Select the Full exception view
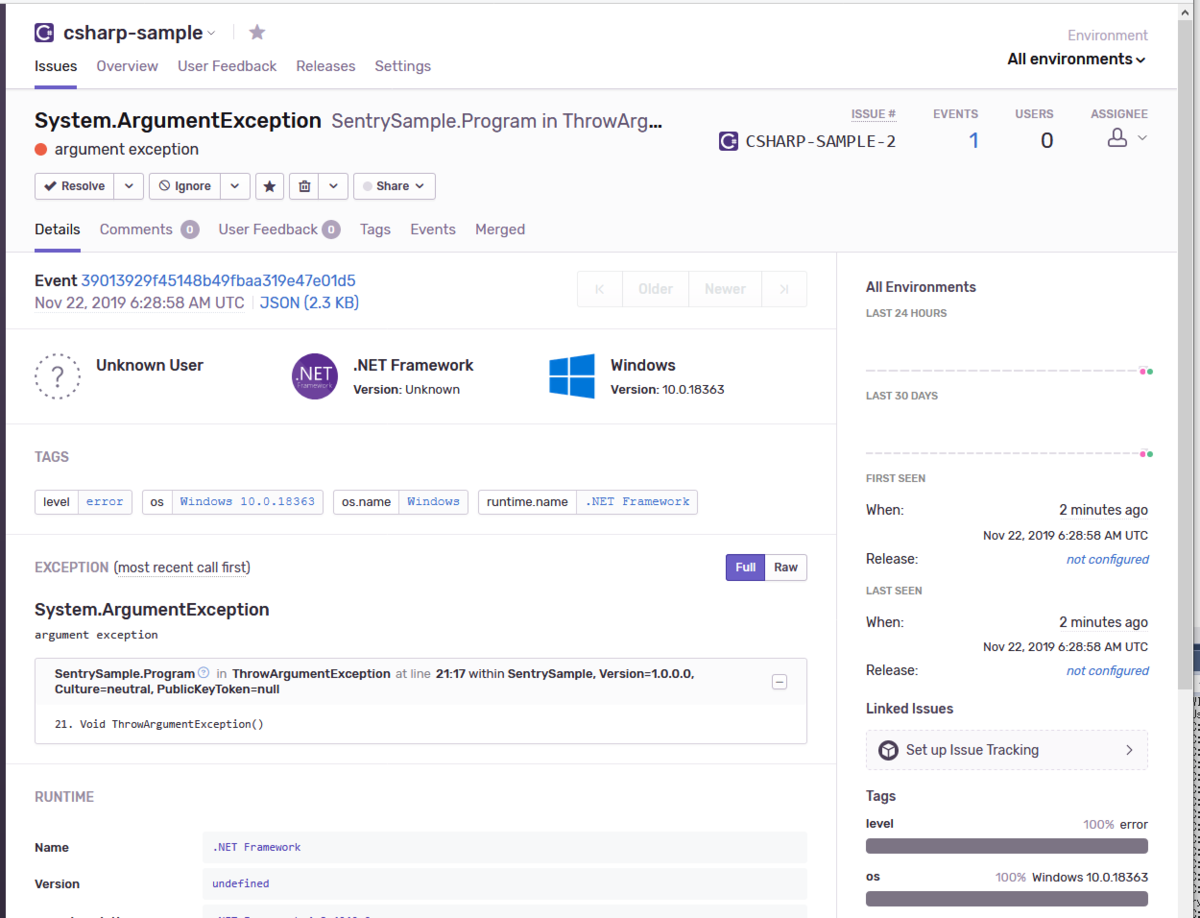 point(745,567)
